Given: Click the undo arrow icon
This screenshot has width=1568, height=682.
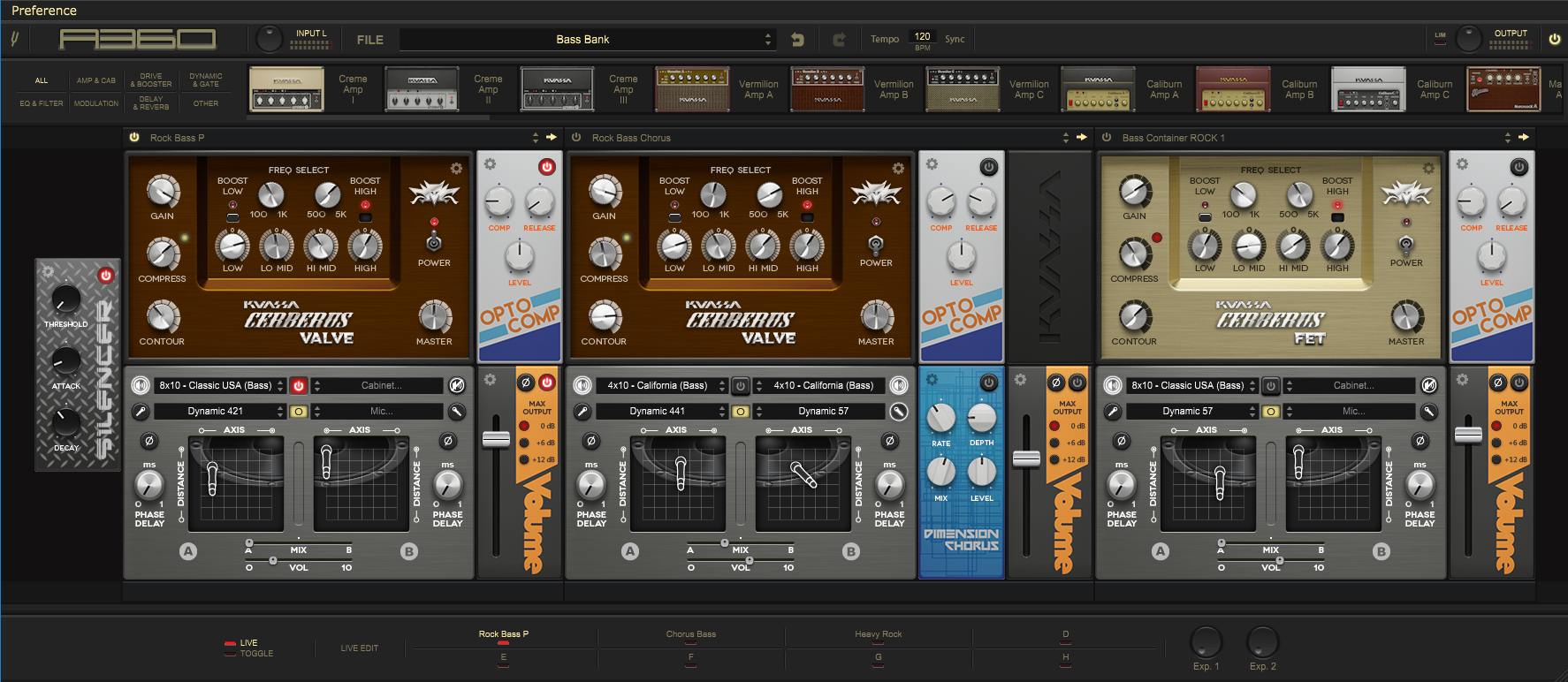Looking at the screenshot, I should (x=797, y=40).
